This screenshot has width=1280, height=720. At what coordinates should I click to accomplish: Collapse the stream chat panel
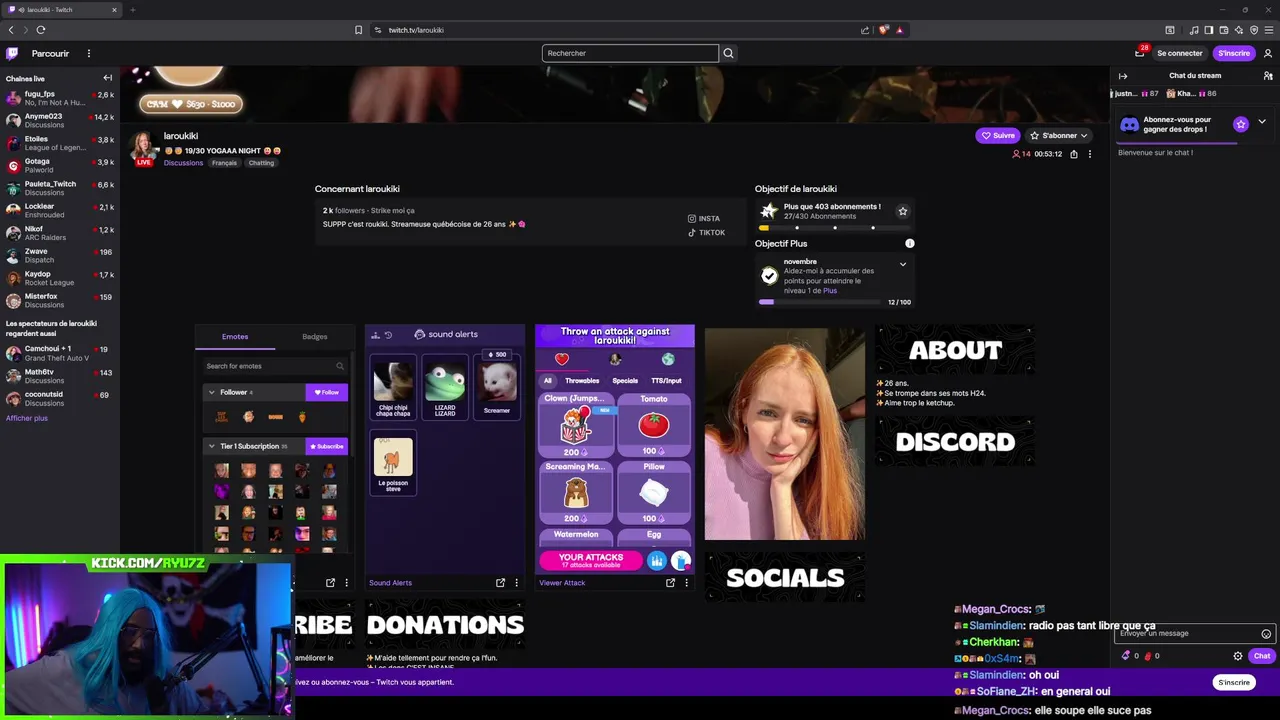(1123, 76)
